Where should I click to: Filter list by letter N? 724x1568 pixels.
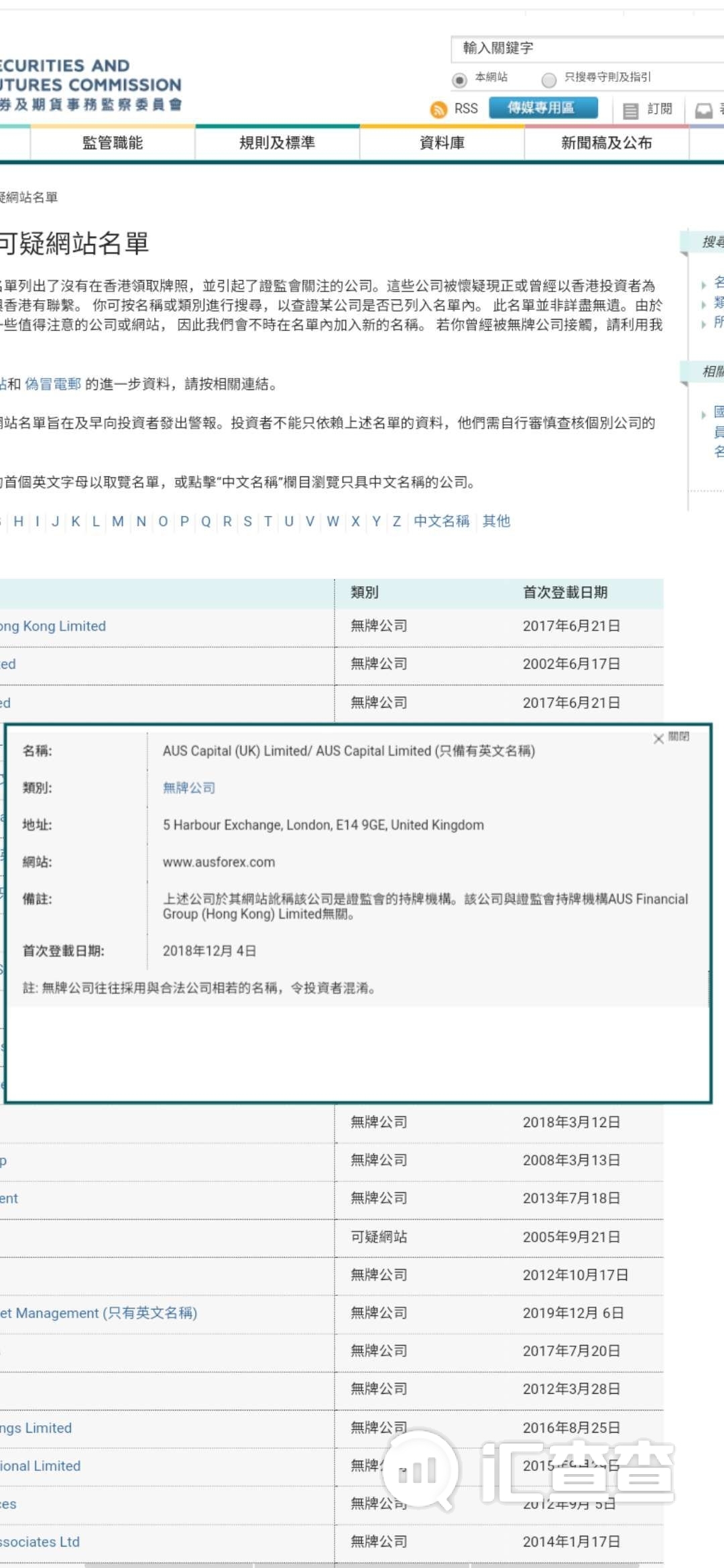point(141,521)
